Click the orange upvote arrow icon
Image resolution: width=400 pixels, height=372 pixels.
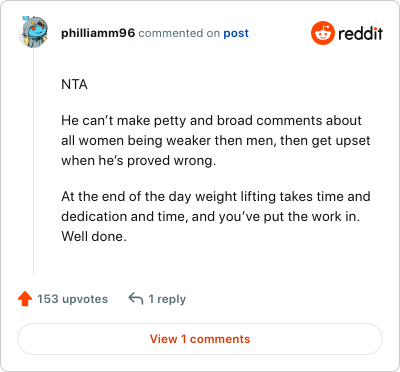coord(25,299)
